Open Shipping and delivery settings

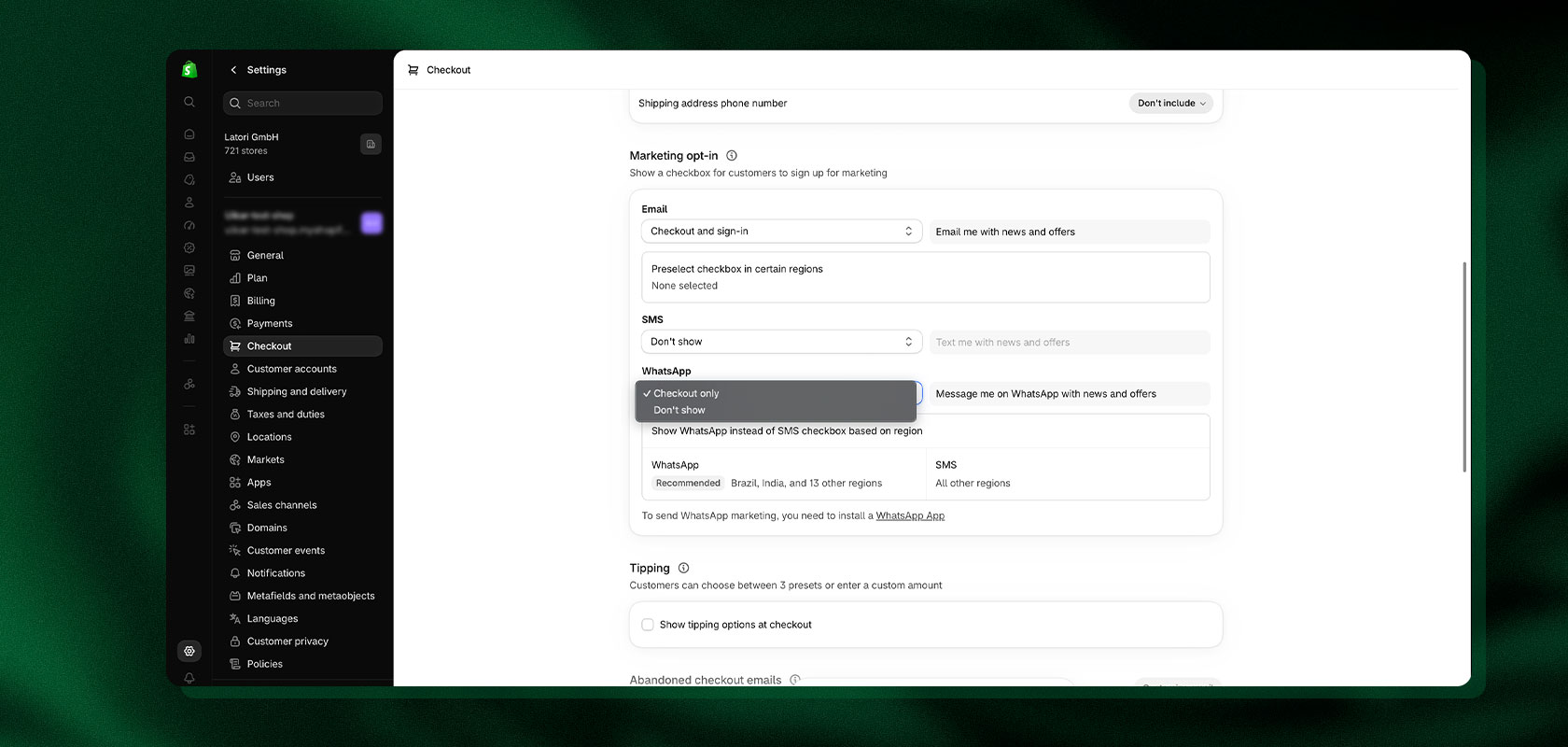pyautogui.click(x=302, y=391)
